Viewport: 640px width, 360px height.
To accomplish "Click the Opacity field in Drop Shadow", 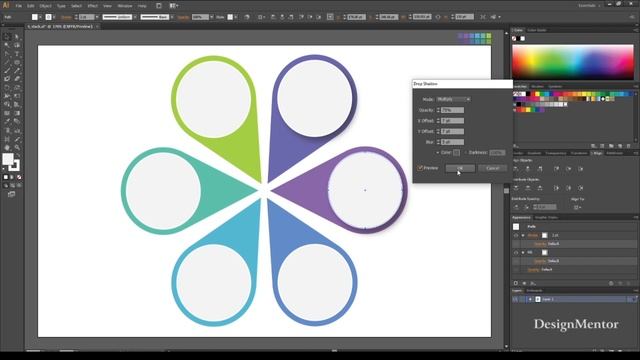I will 452,110.
